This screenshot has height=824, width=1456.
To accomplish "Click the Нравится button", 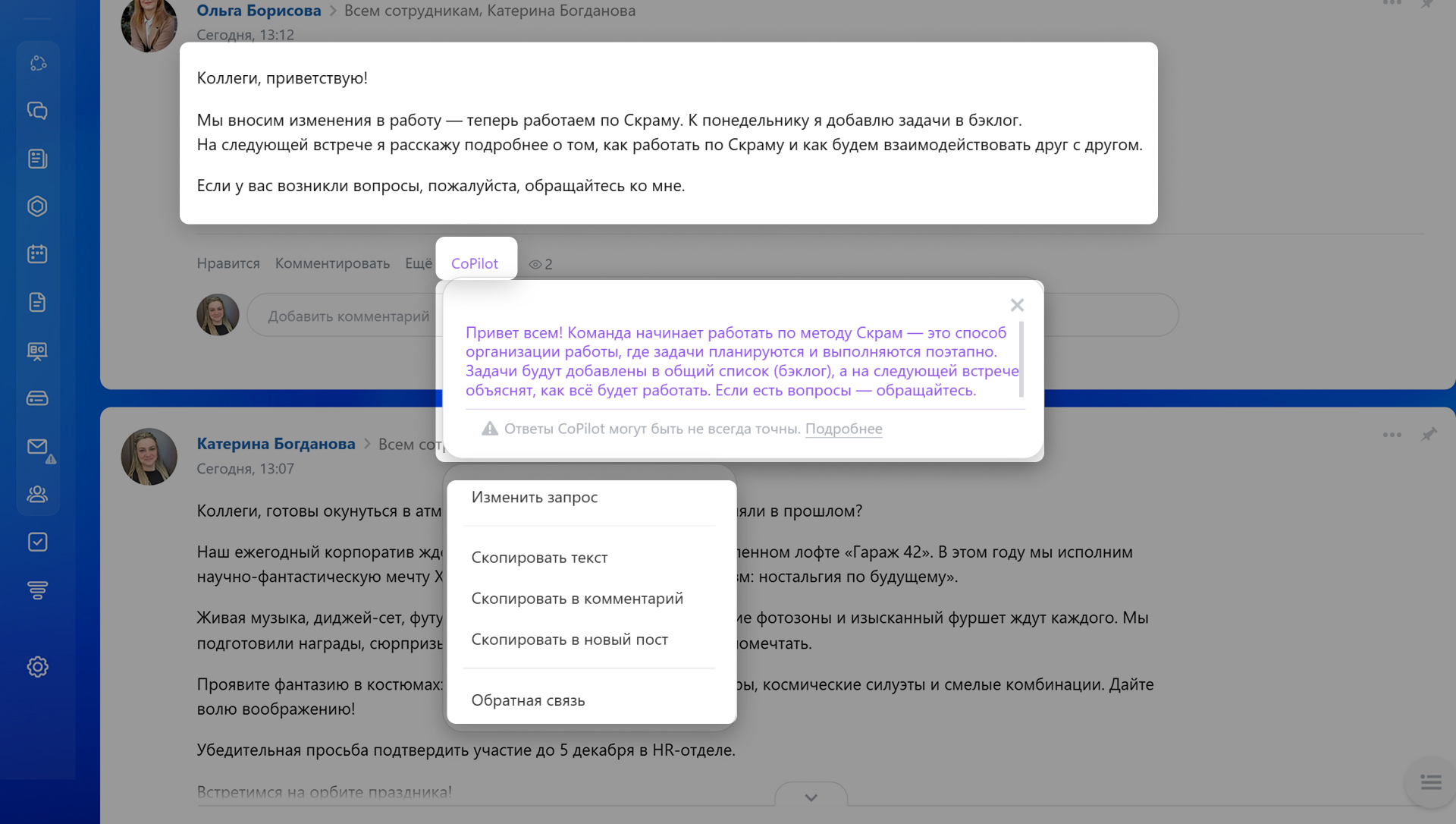I will pyautogui.click(x=227, y=263).
